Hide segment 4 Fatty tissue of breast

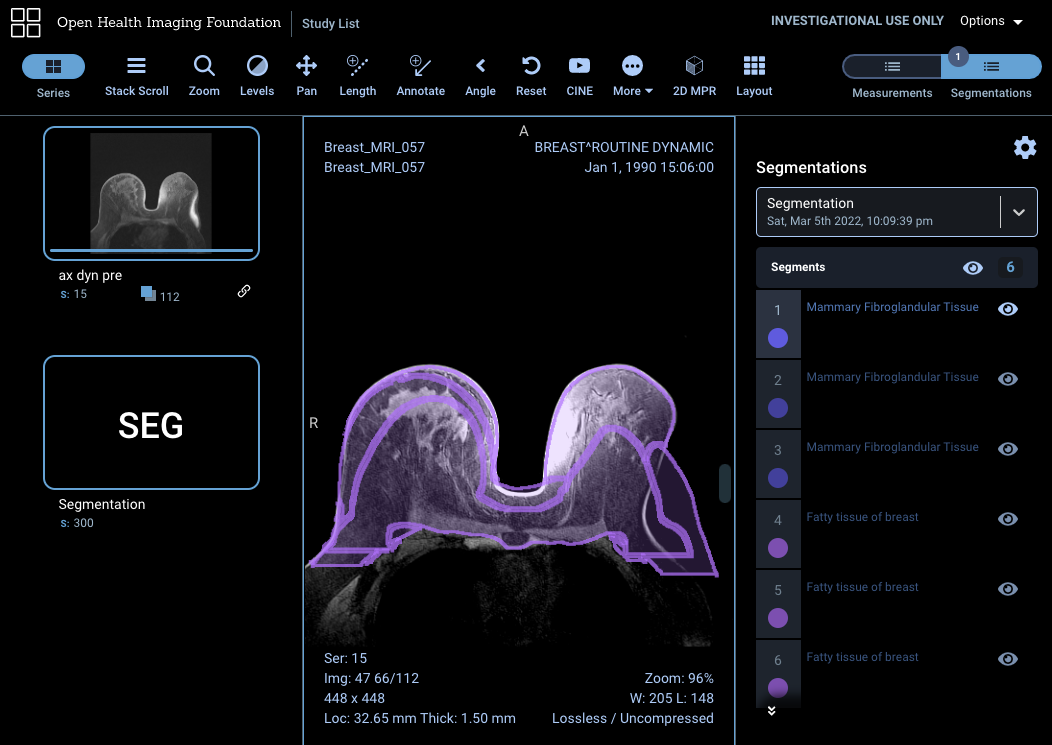tap(1007, 519)
